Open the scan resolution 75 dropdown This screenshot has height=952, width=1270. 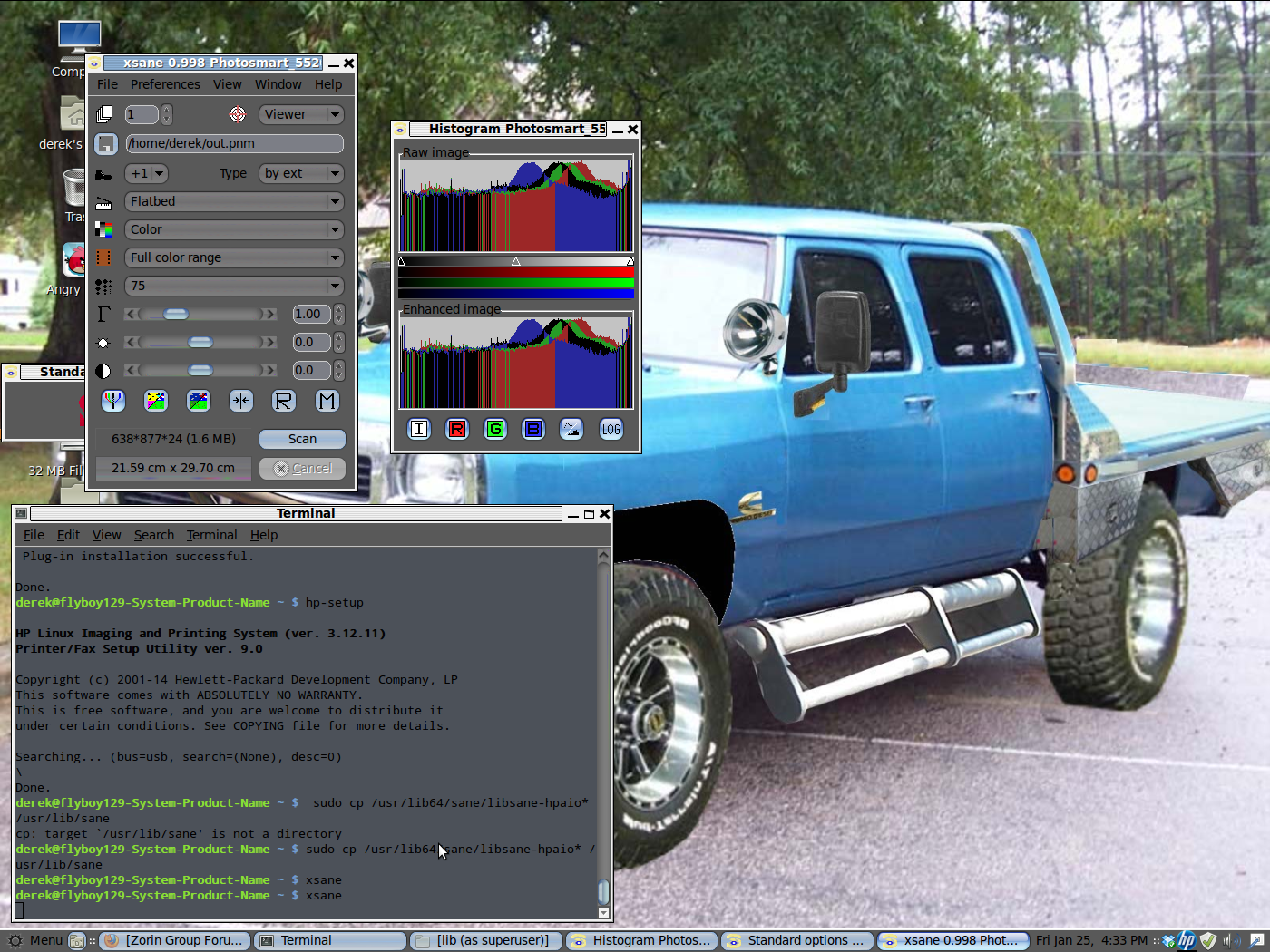pyautogui.click(x=234, y=286)
